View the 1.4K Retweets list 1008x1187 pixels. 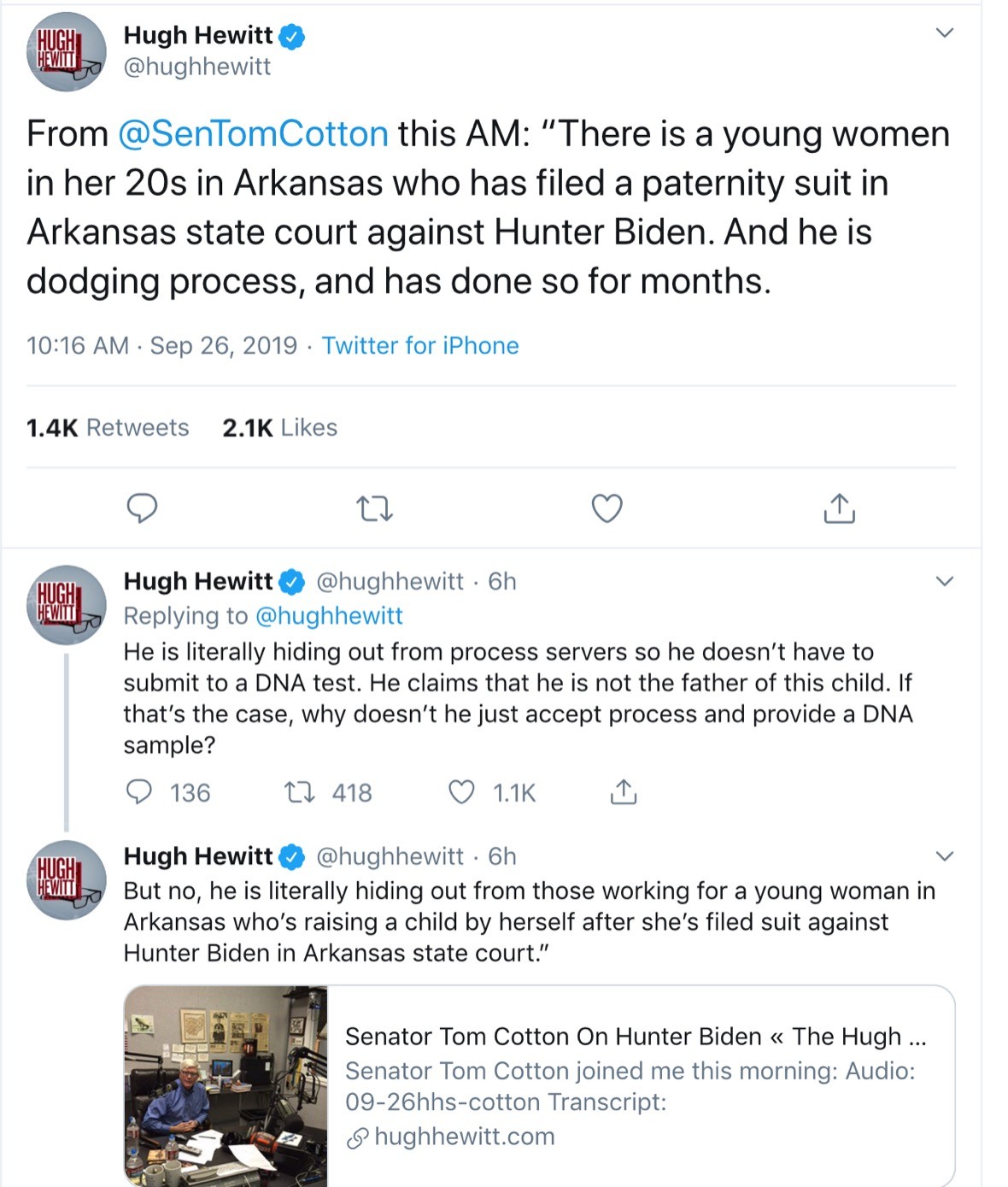point(108,427)
